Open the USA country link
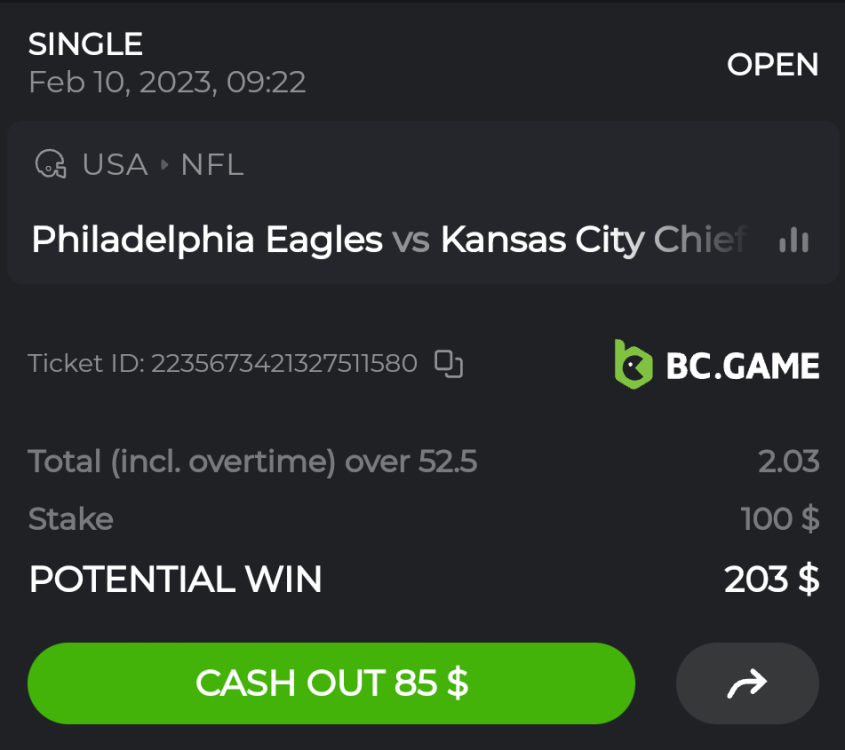 (x=114, y=165)
